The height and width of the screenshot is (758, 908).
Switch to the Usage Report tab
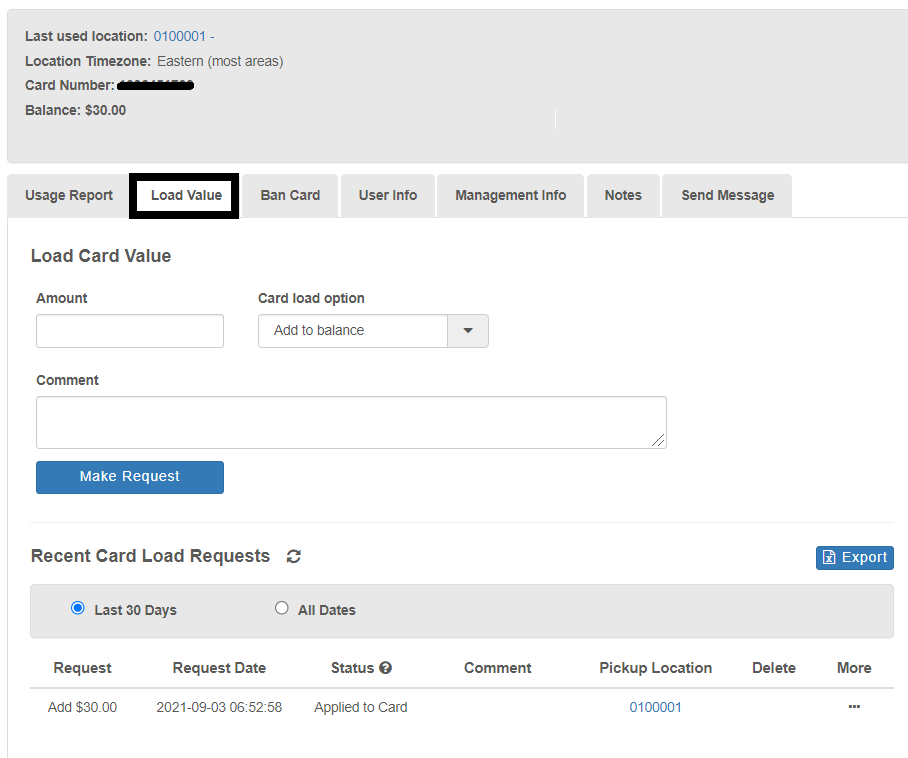click(69, 196)
